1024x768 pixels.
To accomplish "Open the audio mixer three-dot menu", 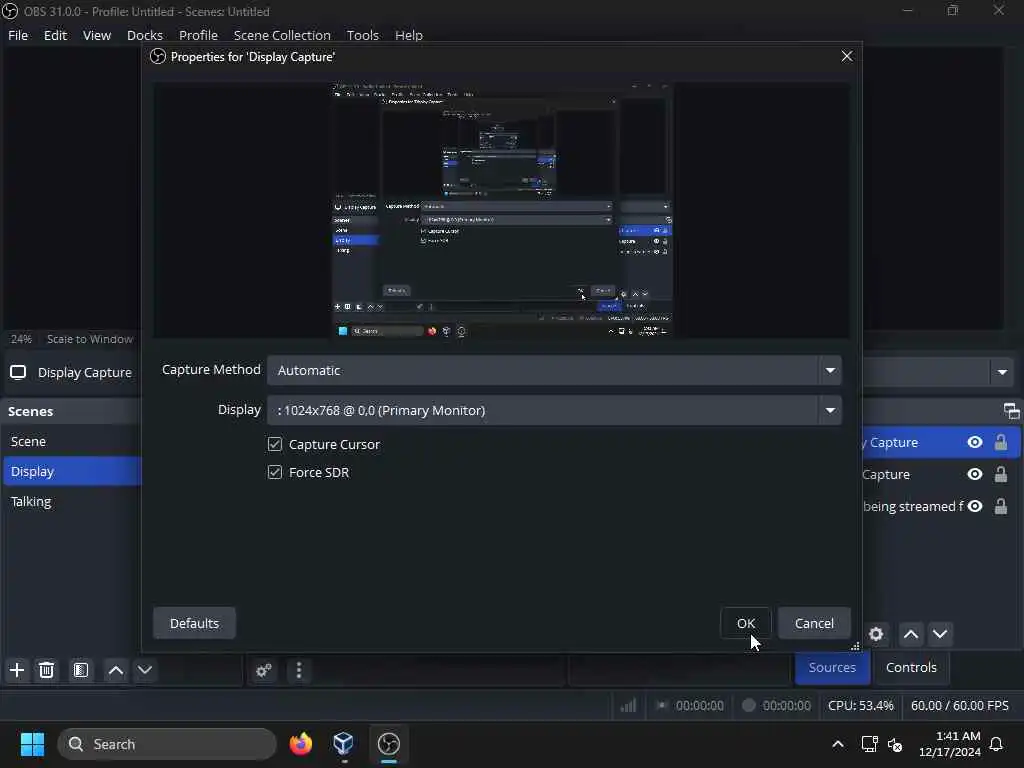I will click(x=298, y=670).
